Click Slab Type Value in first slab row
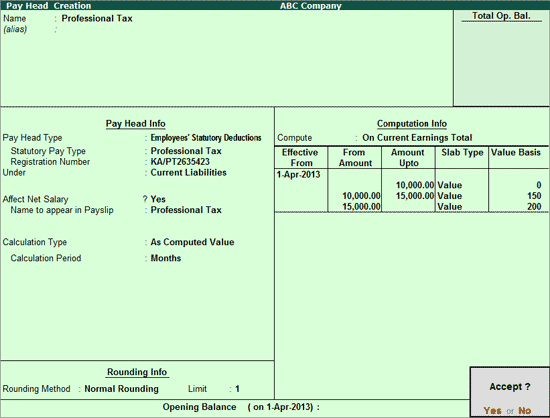 click(x=450, y=185)
